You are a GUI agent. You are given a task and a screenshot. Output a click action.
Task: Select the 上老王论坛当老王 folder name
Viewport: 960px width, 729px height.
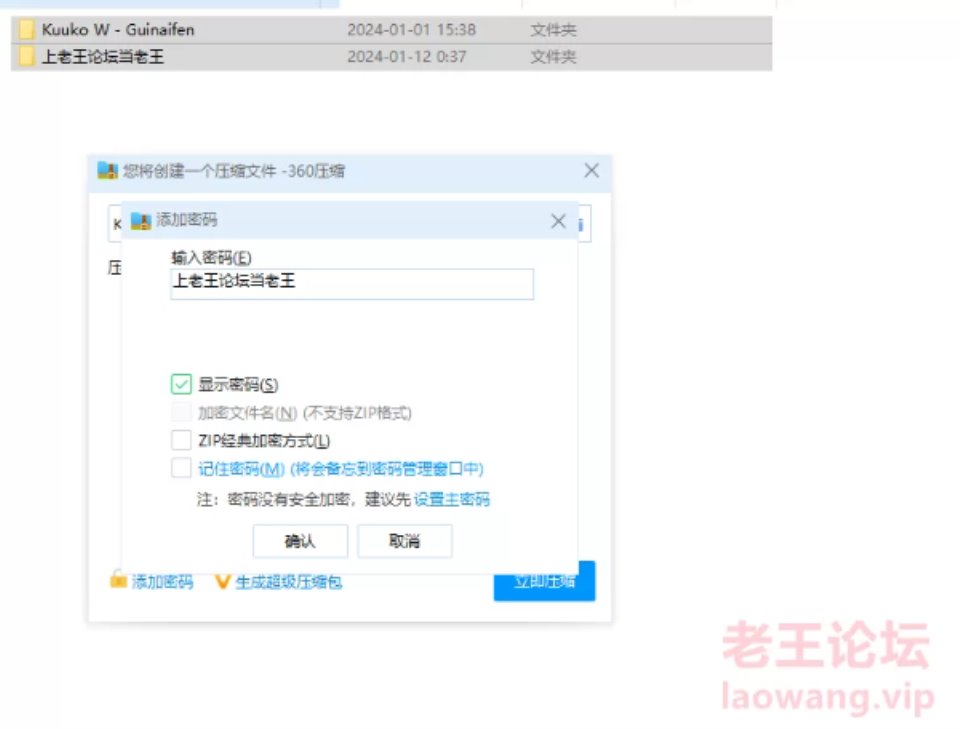[x=103, y=57]
